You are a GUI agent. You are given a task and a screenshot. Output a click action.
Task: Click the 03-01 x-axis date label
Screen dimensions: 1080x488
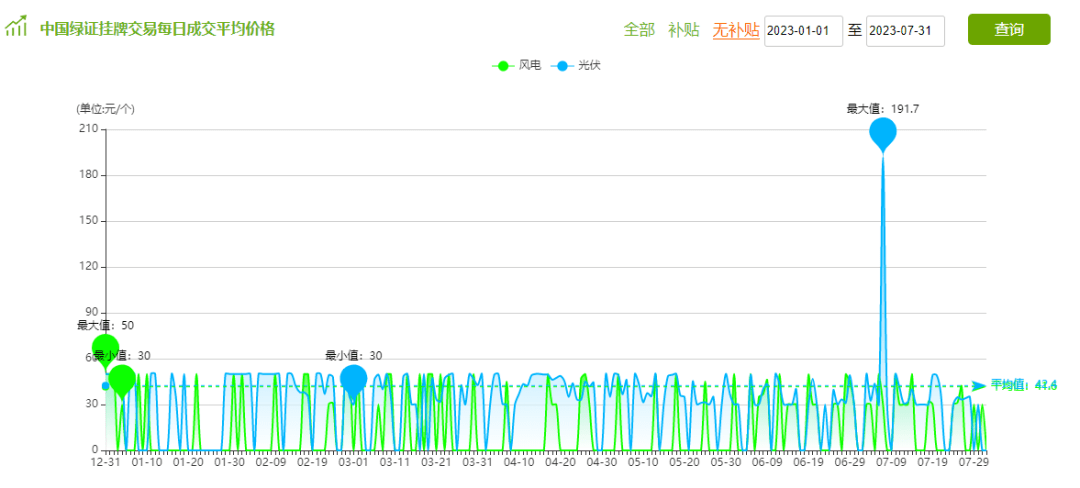tap(353, 463)
